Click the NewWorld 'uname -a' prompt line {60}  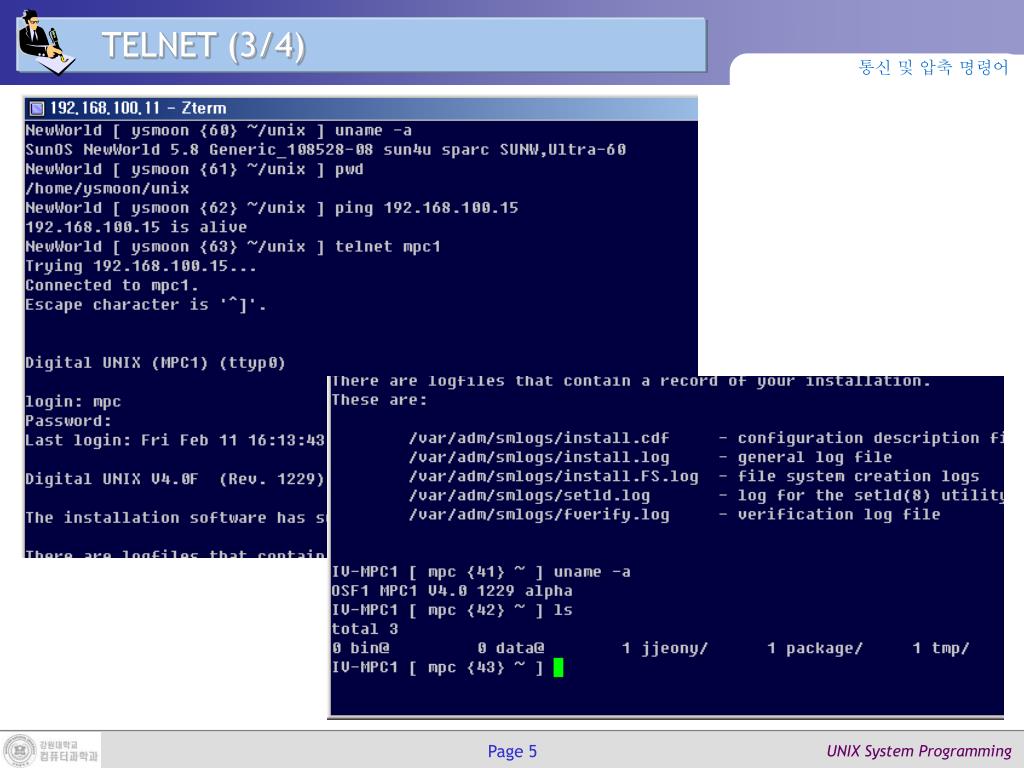pyautogui.click(x=219, y=130)
